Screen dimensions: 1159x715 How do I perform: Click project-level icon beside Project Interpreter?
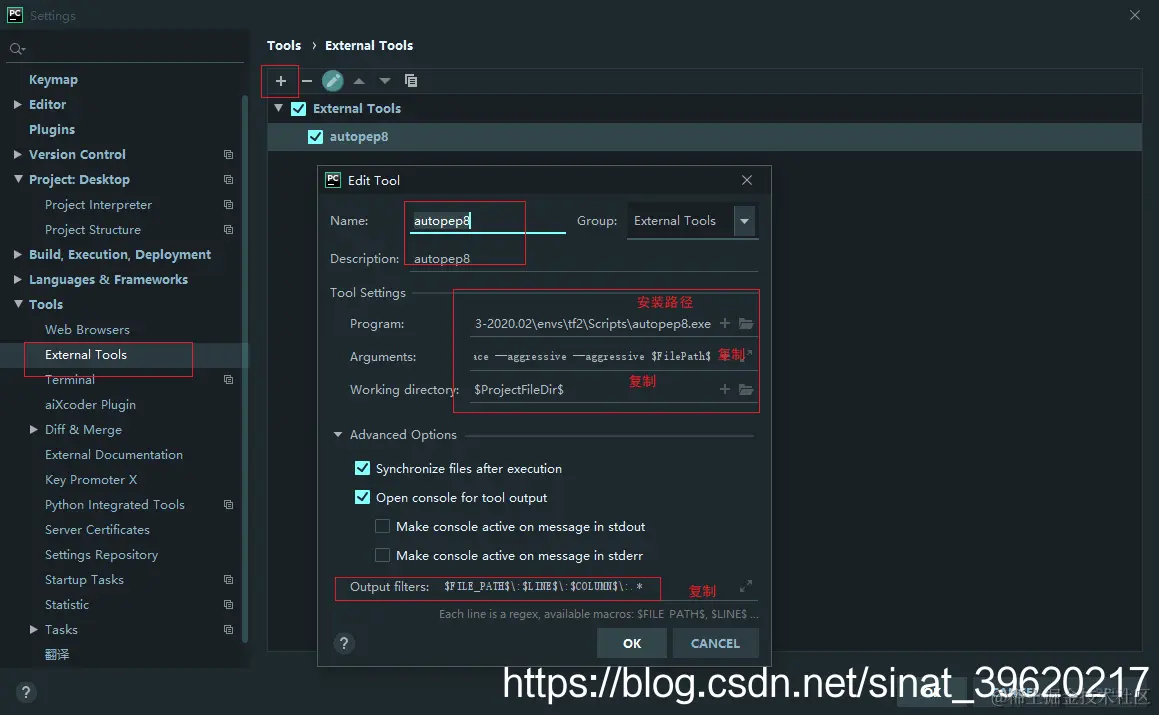click(228, 205)
